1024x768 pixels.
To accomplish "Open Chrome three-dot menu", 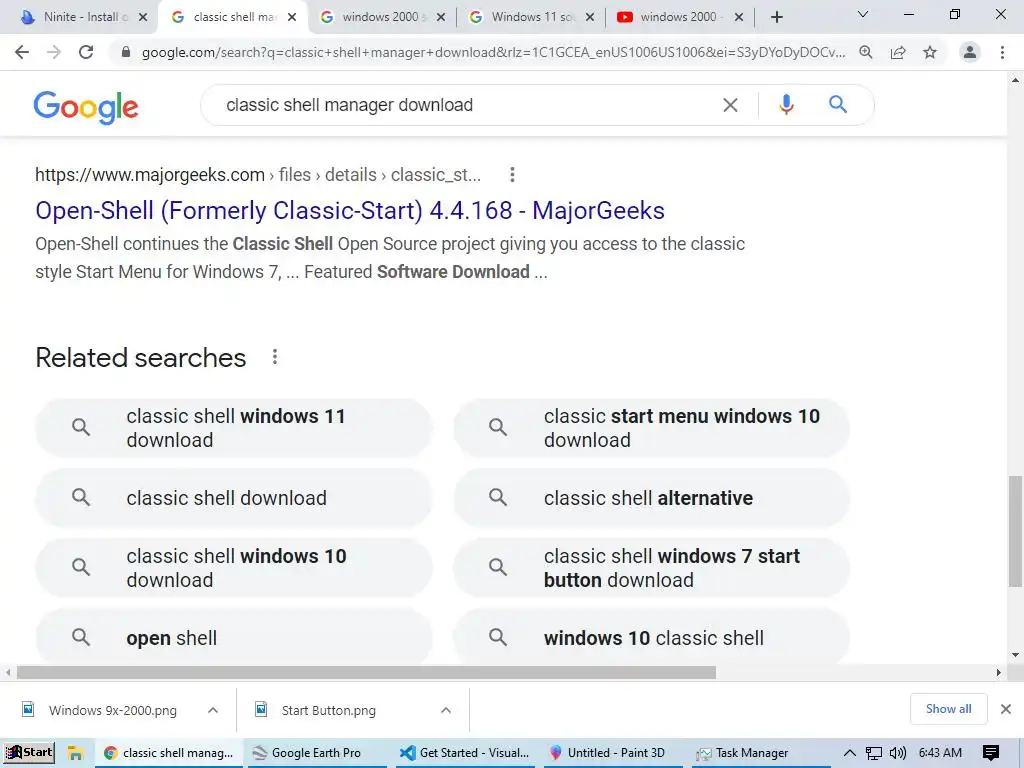I will pyautogui.click(x=1002, y=52).
